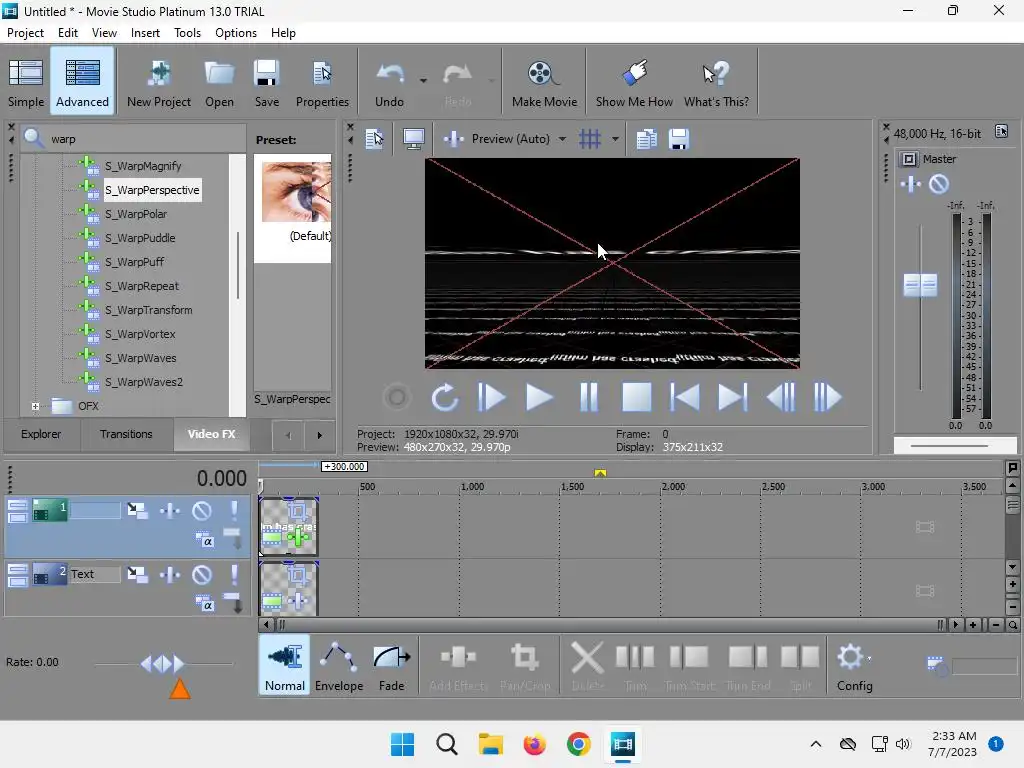Screen dimensions: 1024x768
Task: Solo track 1
Action: [234, 510]
